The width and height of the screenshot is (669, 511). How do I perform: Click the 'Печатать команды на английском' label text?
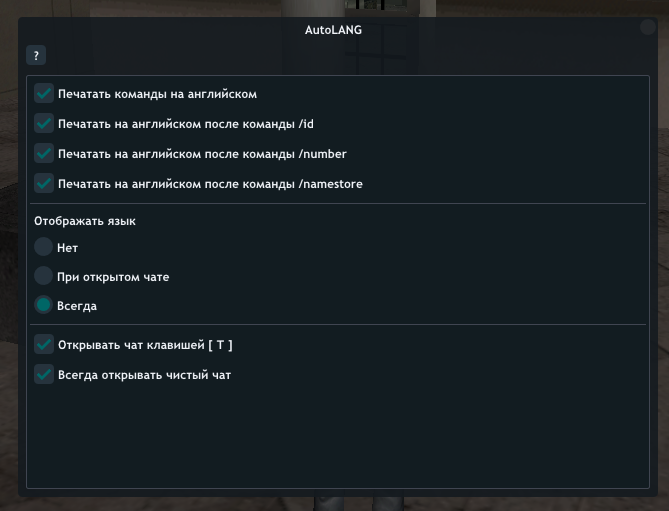[157, 94]
